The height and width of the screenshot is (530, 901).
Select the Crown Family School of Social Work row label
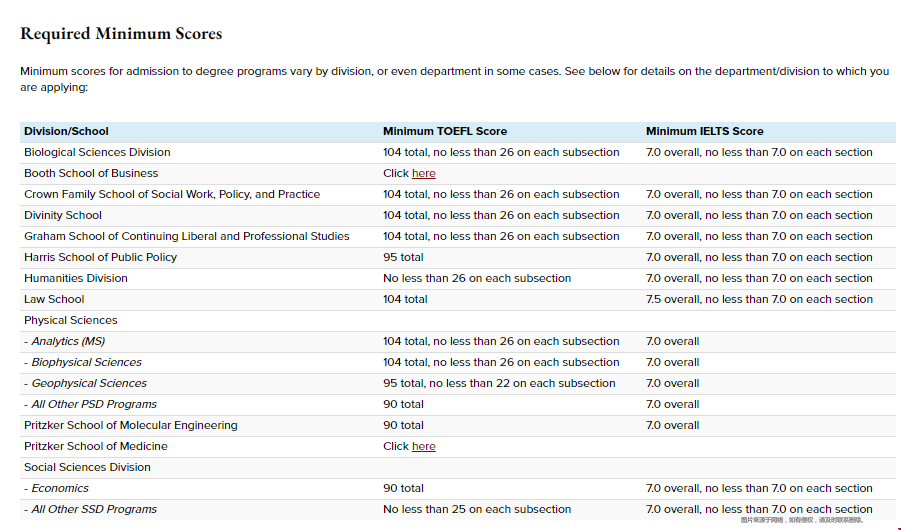pos(172,194)
